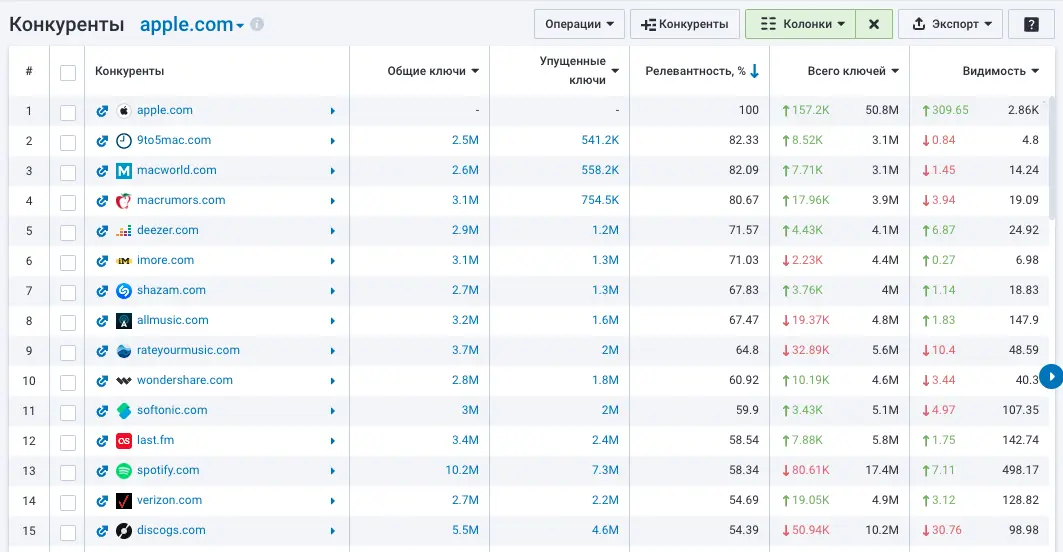Expand row arrow for macrumors.com
The image size is (1063, 552).
(333, 201)
